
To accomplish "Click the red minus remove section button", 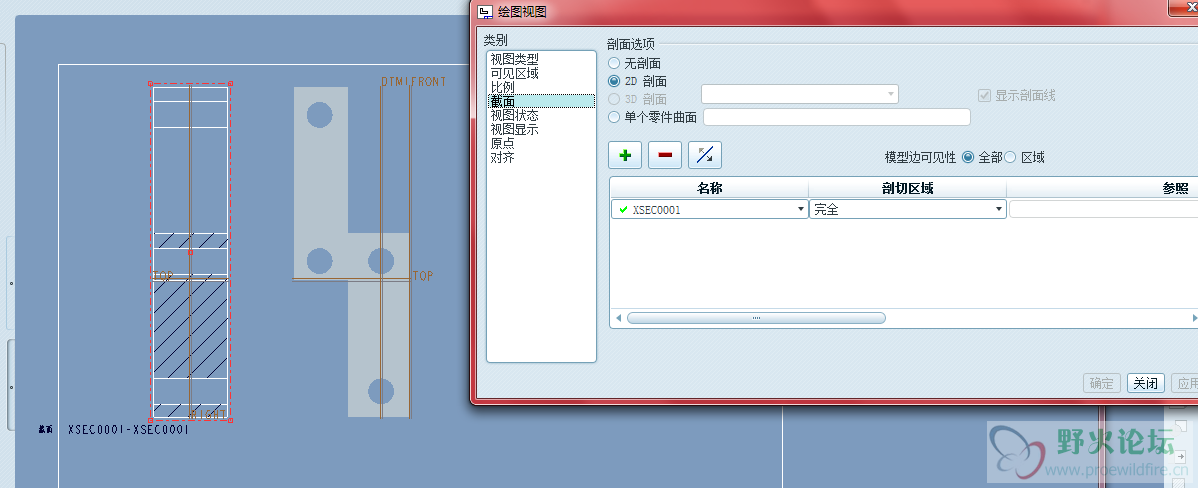I will pos(665,155).
